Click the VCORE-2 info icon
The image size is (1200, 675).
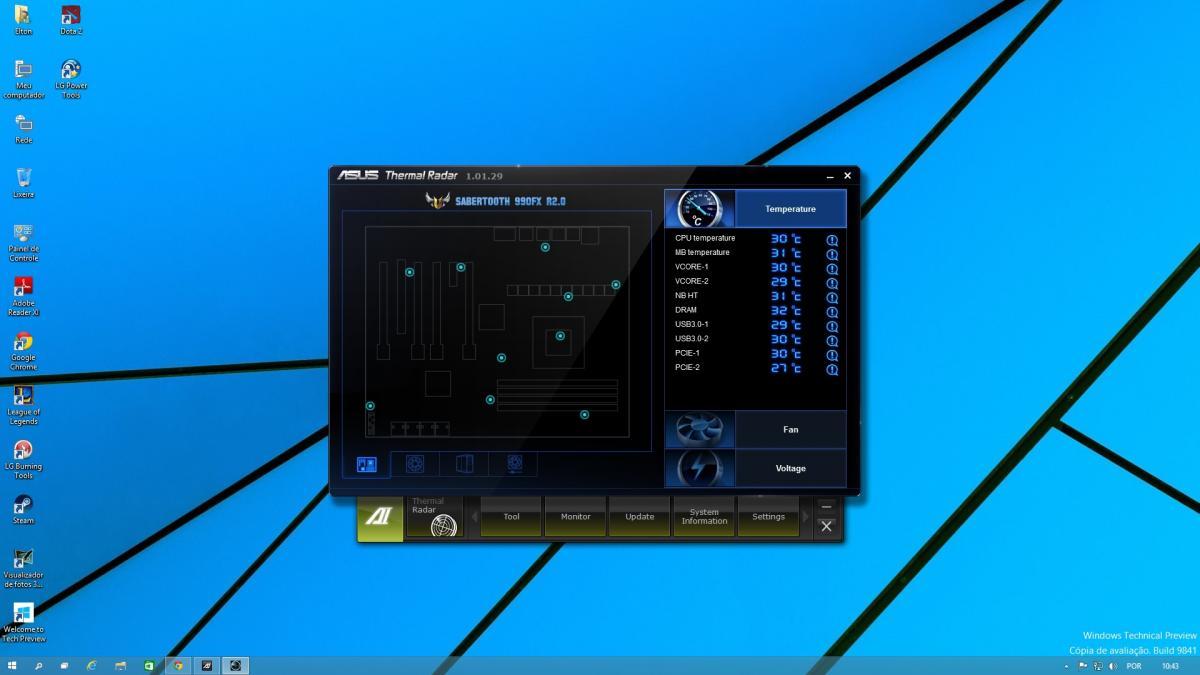pyautogui.click(x=832, y=283)
